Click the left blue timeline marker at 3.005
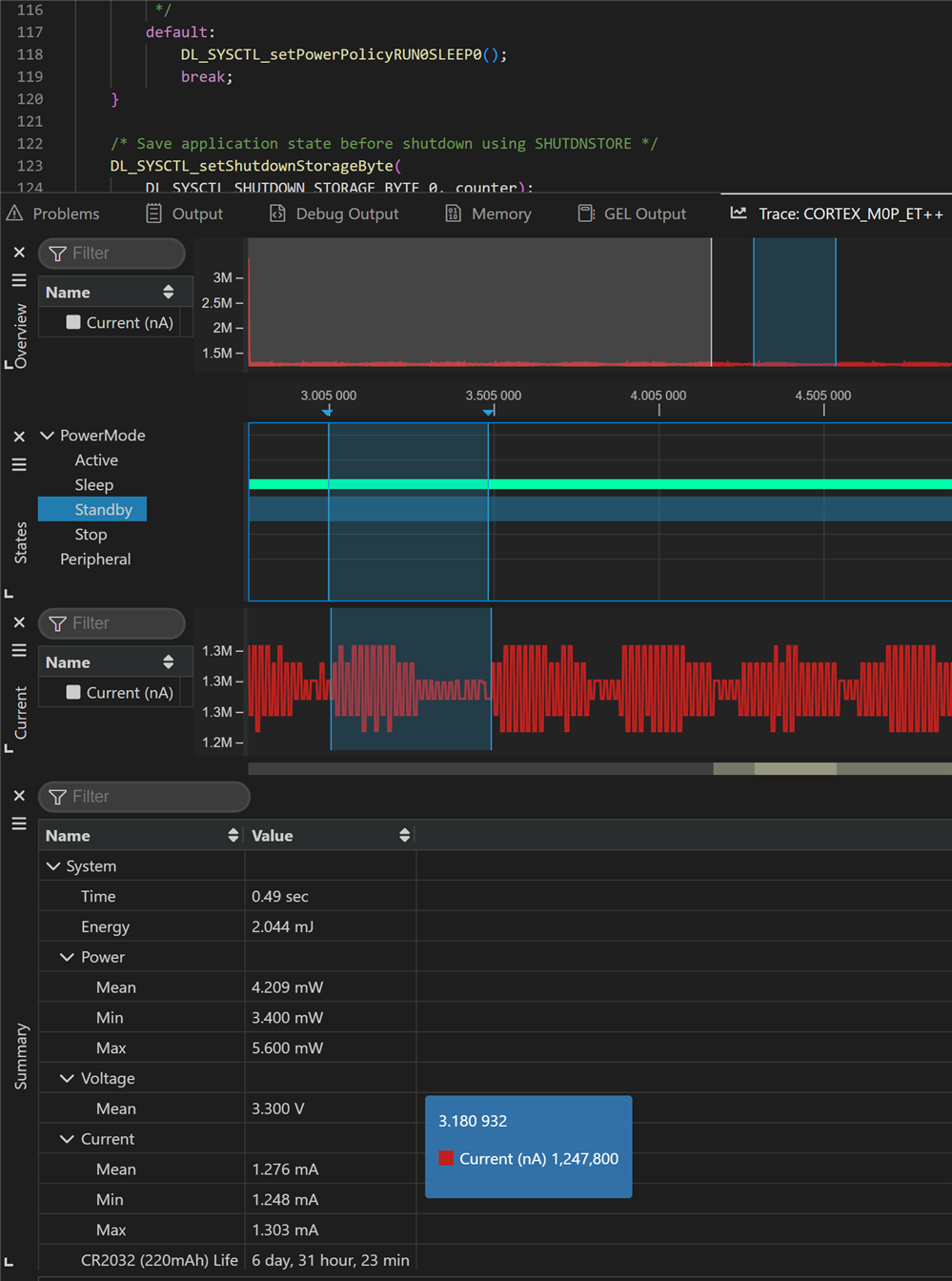 [328, 412]
